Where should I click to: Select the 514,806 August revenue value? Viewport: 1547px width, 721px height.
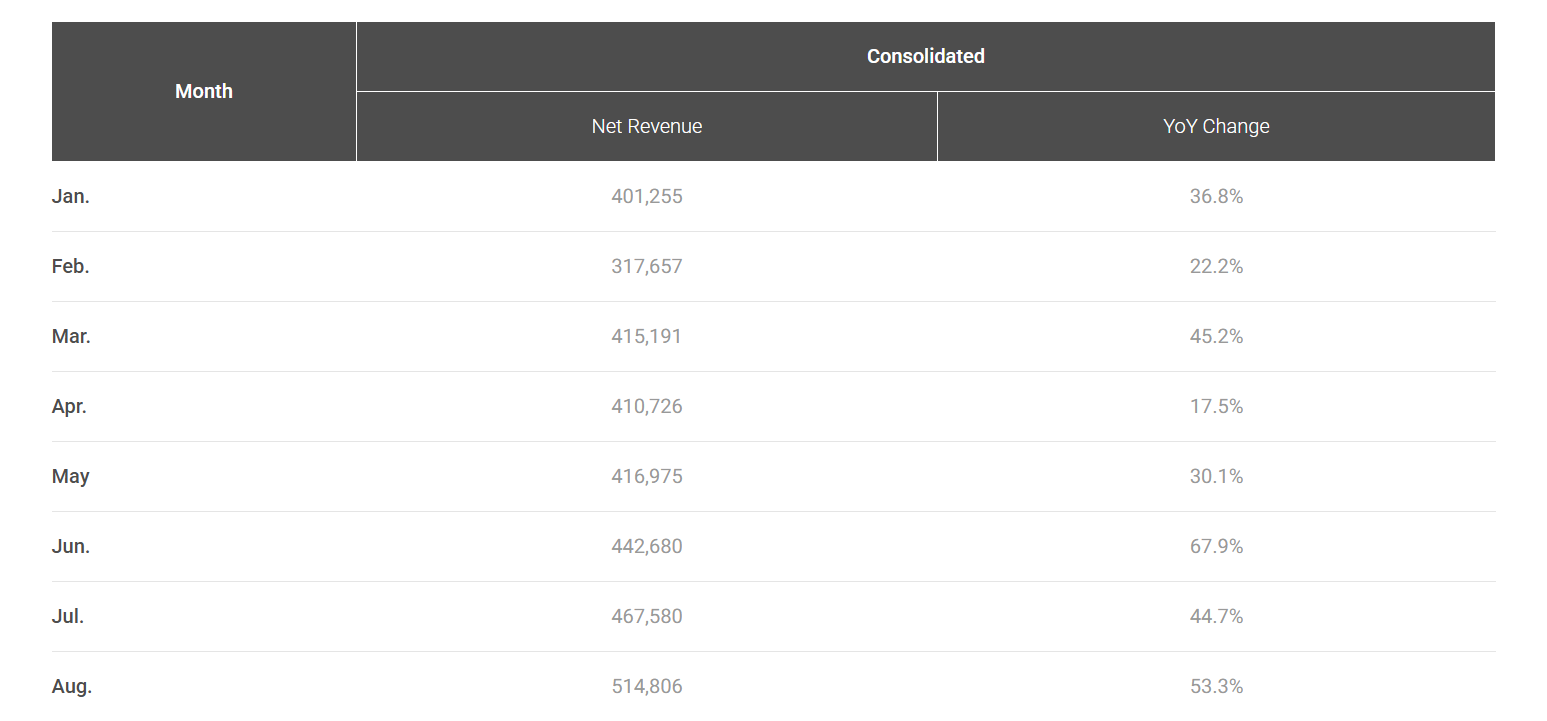[x=647, y=687]
